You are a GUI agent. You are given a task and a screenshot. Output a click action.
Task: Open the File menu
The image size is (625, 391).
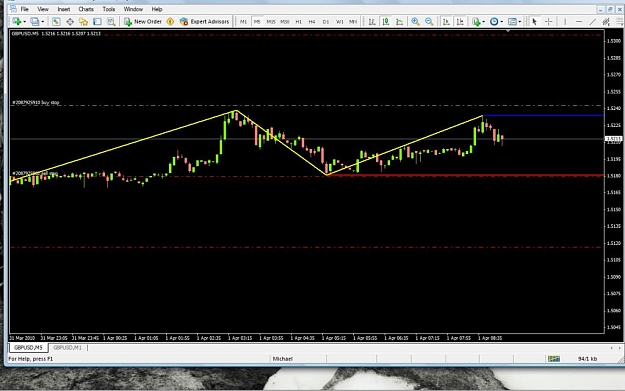24,9
